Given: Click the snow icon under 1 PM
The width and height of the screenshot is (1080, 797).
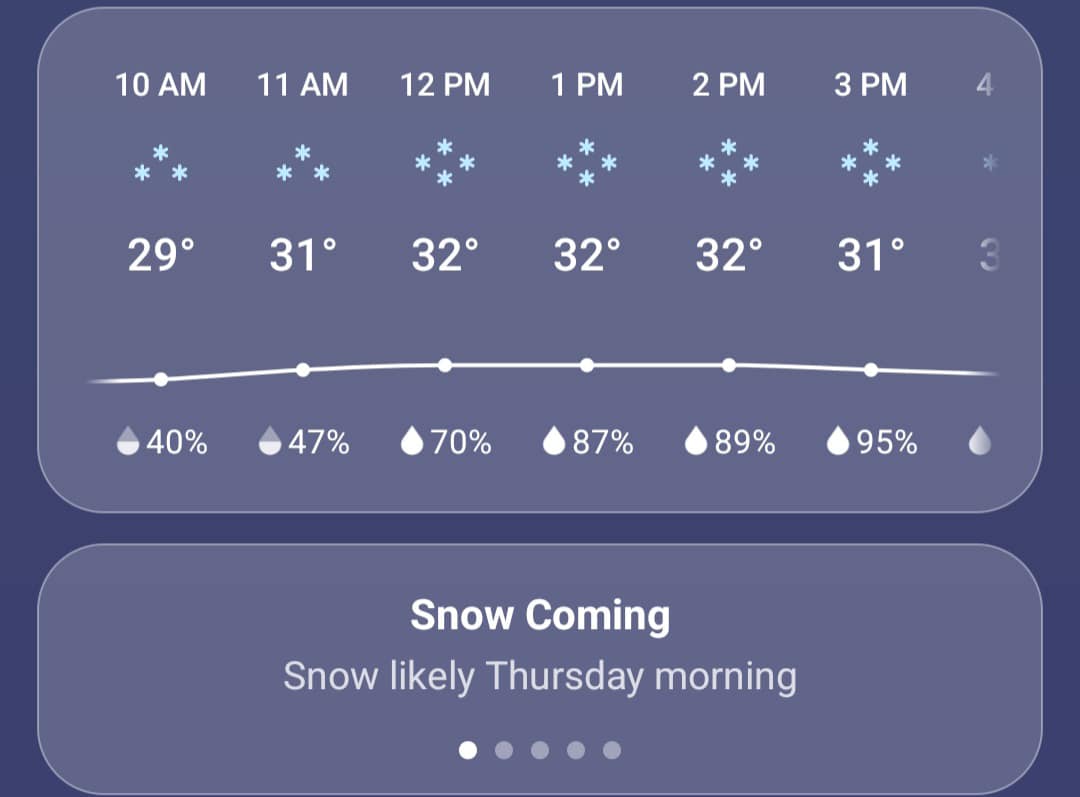Looking at the screenshot, I should tap(587, 163).
